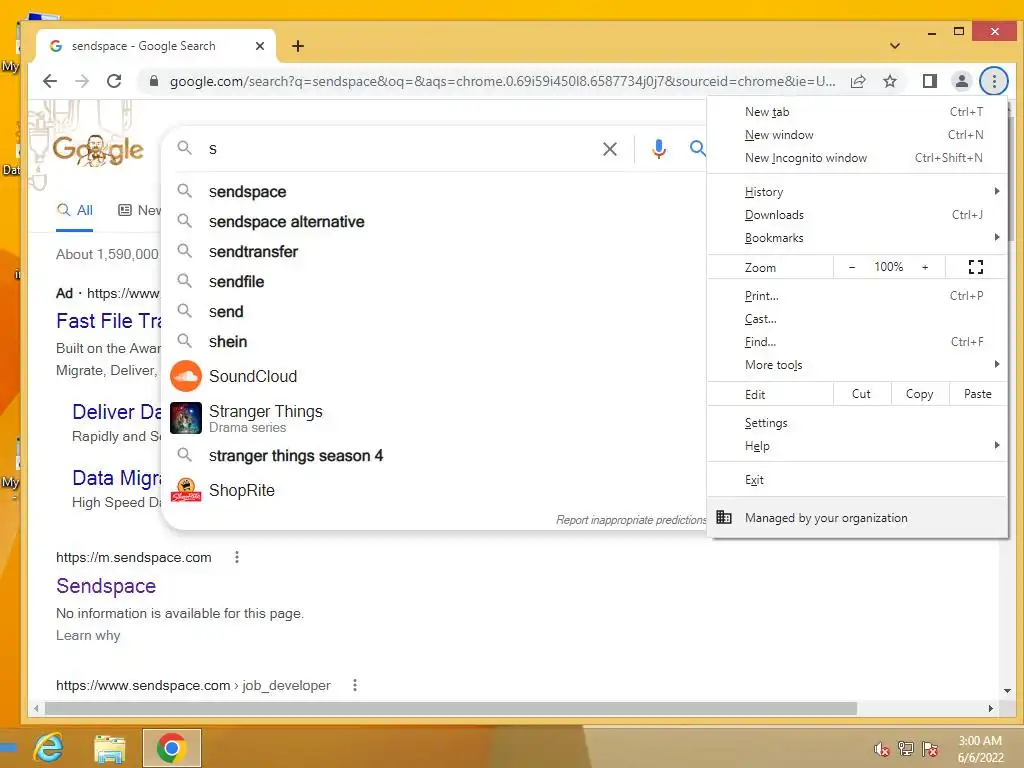Select the ShopRite suggestion
The width and height of the screenshot is (1024, 768).
click(x=436, y=490)
